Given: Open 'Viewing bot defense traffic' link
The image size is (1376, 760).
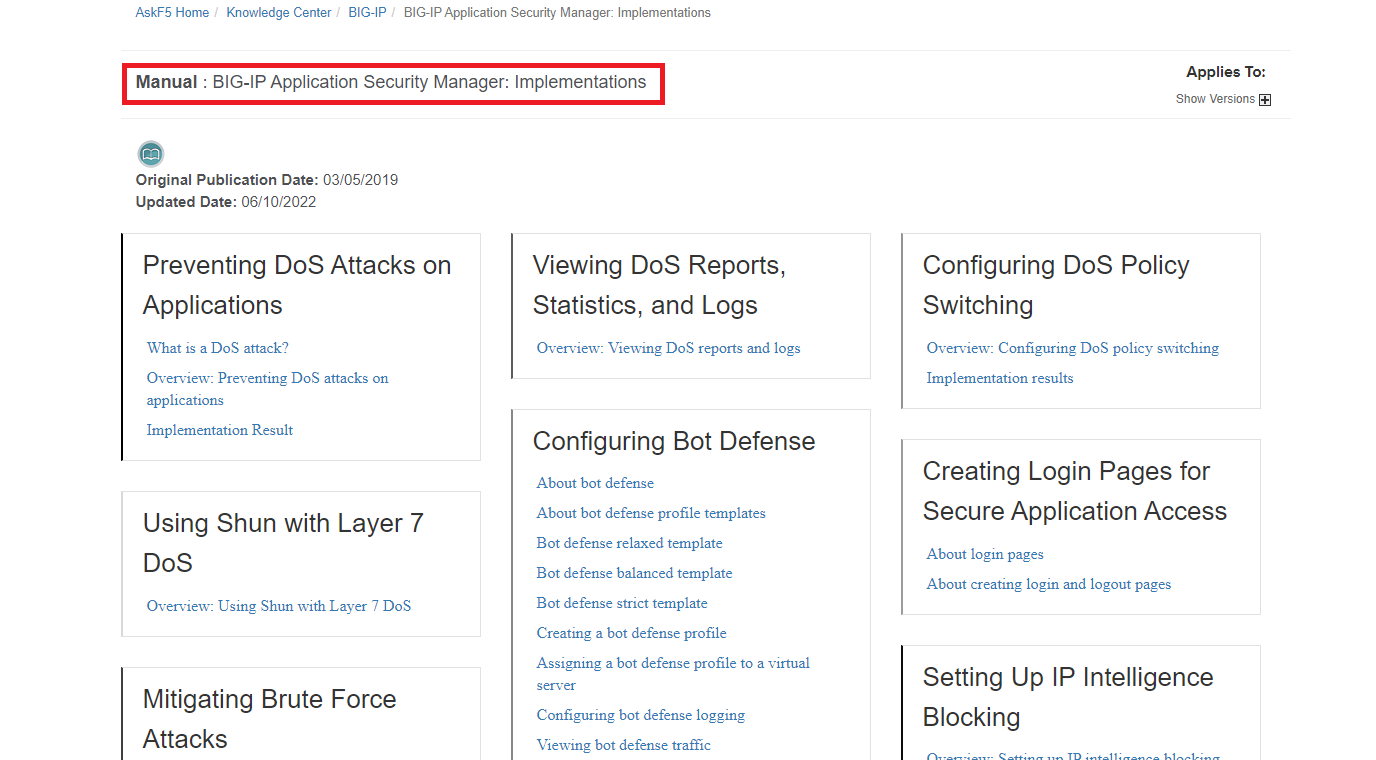Looking at the screenshot, I should 624,745.
